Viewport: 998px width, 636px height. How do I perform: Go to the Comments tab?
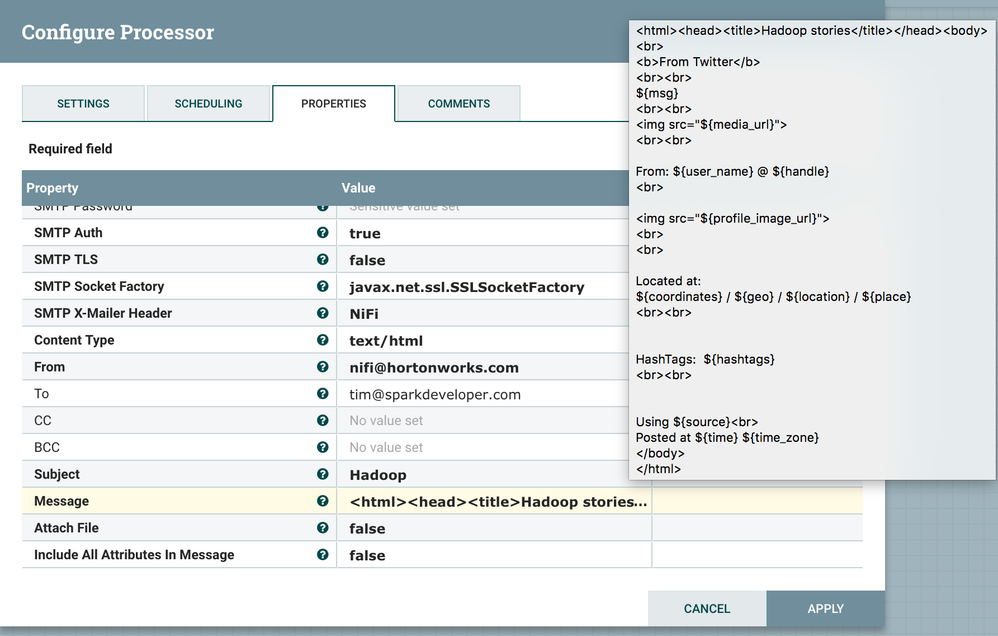(x=458, y=104)
